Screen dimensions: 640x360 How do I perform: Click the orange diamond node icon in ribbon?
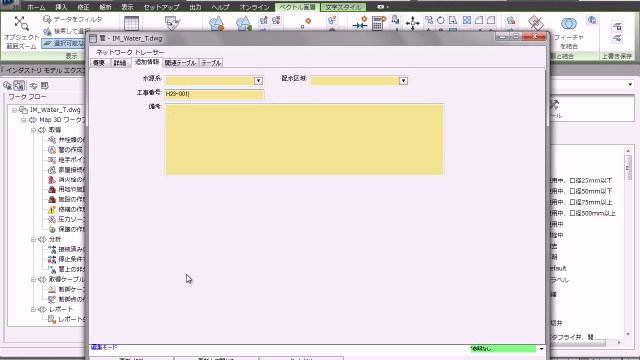(306, 22)
